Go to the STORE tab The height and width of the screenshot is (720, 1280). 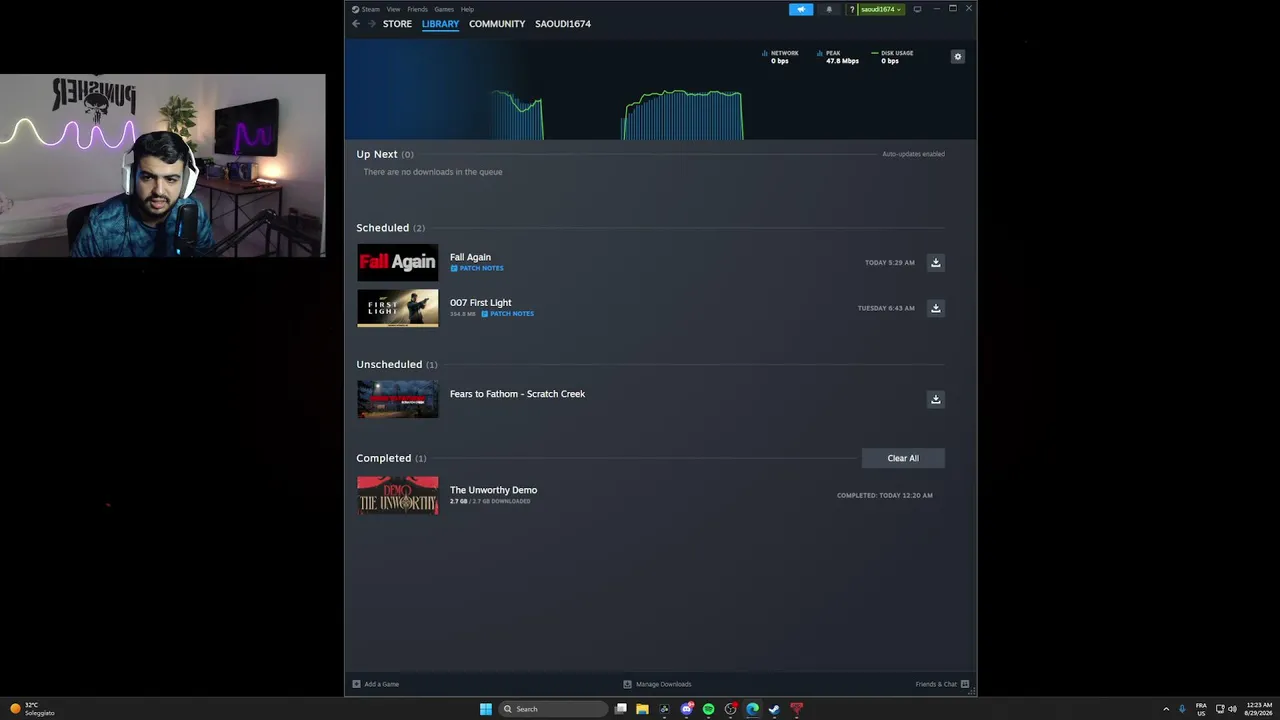click(x=397, y=24)
